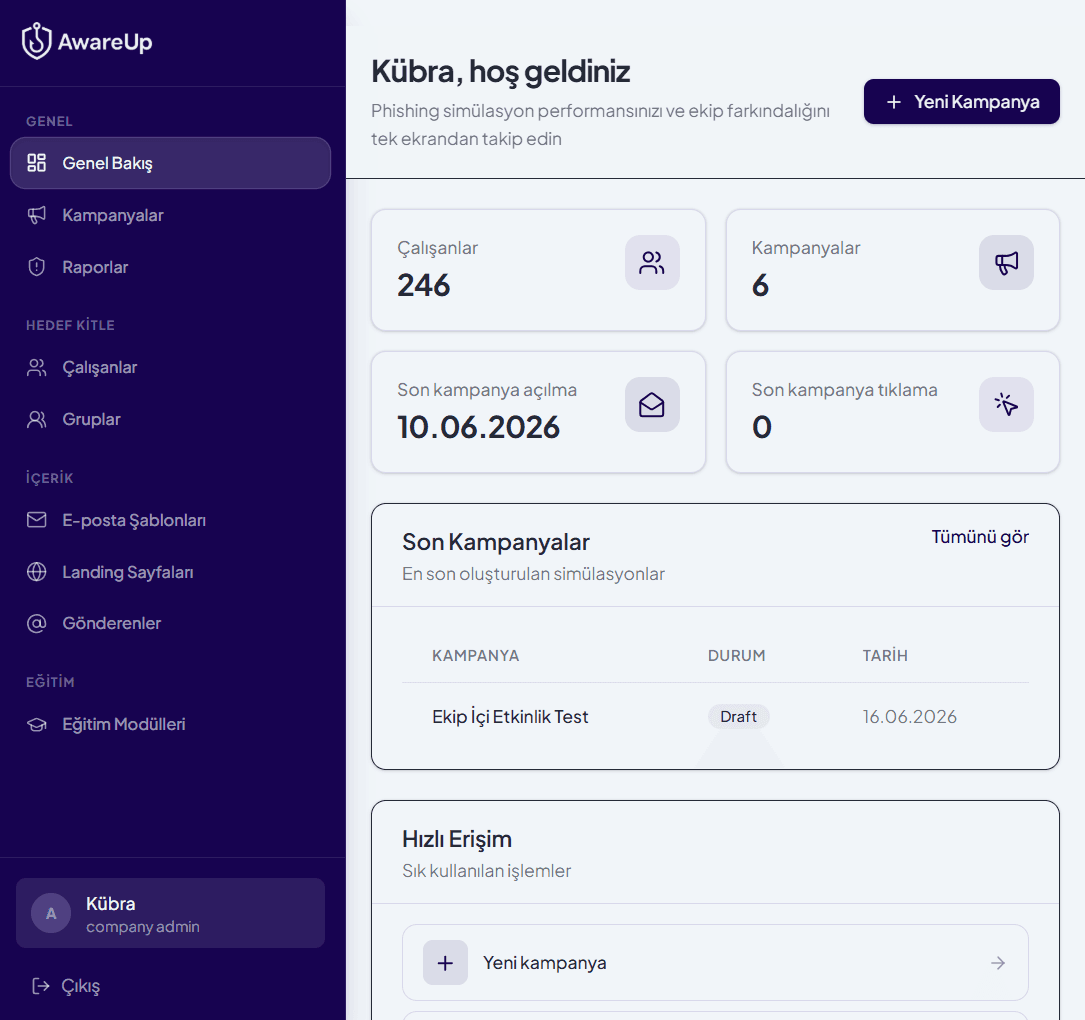Click the Tümünü gör link
The image size is (1085, 1020).
[x=979, y=537]
